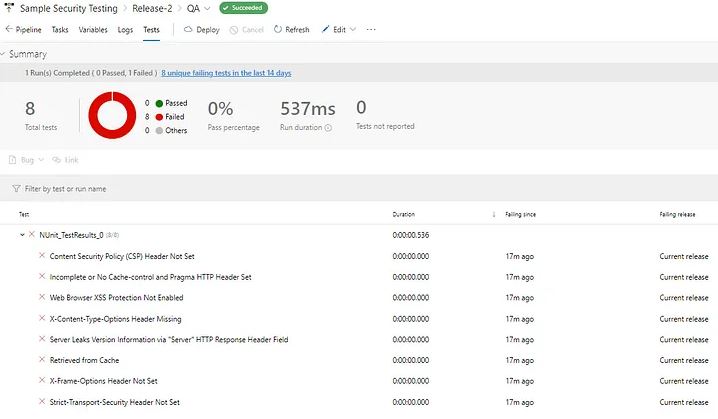Screen dimensions: 718x419
Task: Return to Pipeline view
Action: [x=28, y=30]
